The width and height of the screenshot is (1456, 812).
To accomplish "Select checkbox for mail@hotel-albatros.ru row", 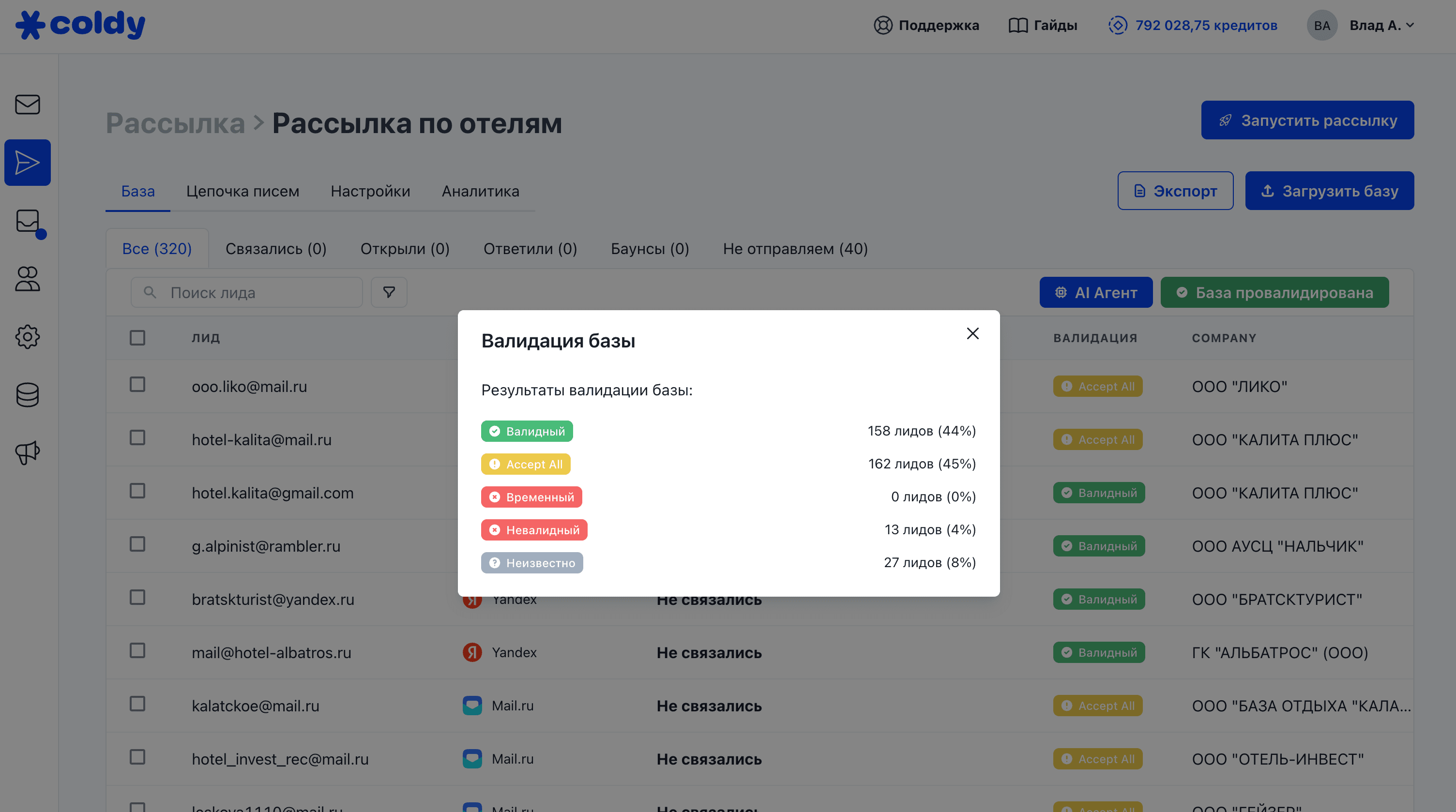I will [137, 651].
